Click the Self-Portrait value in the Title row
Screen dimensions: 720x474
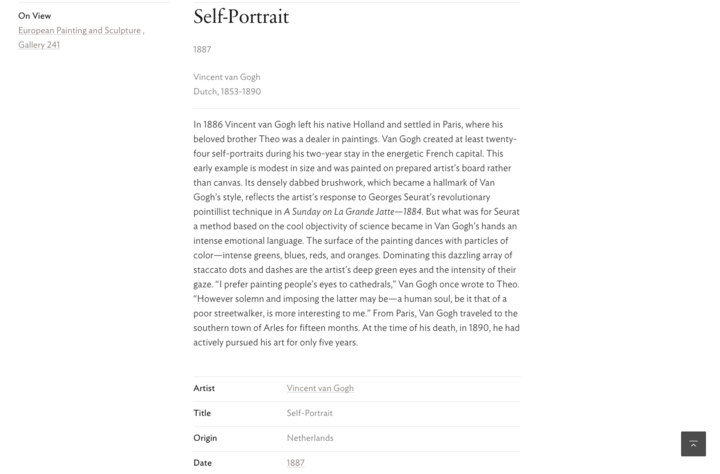tap(309, 413)
